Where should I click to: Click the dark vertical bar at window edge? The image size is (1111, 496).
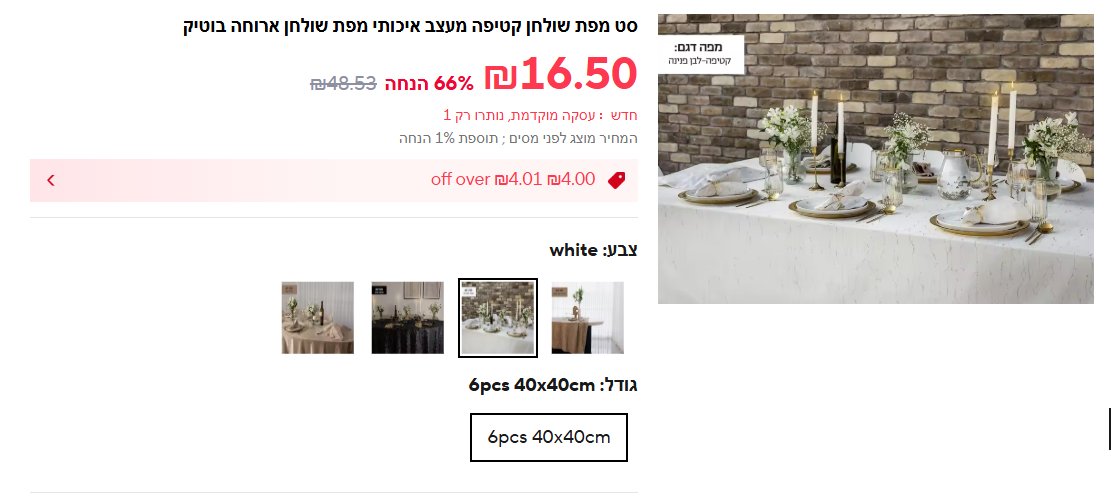[1109, 429]
